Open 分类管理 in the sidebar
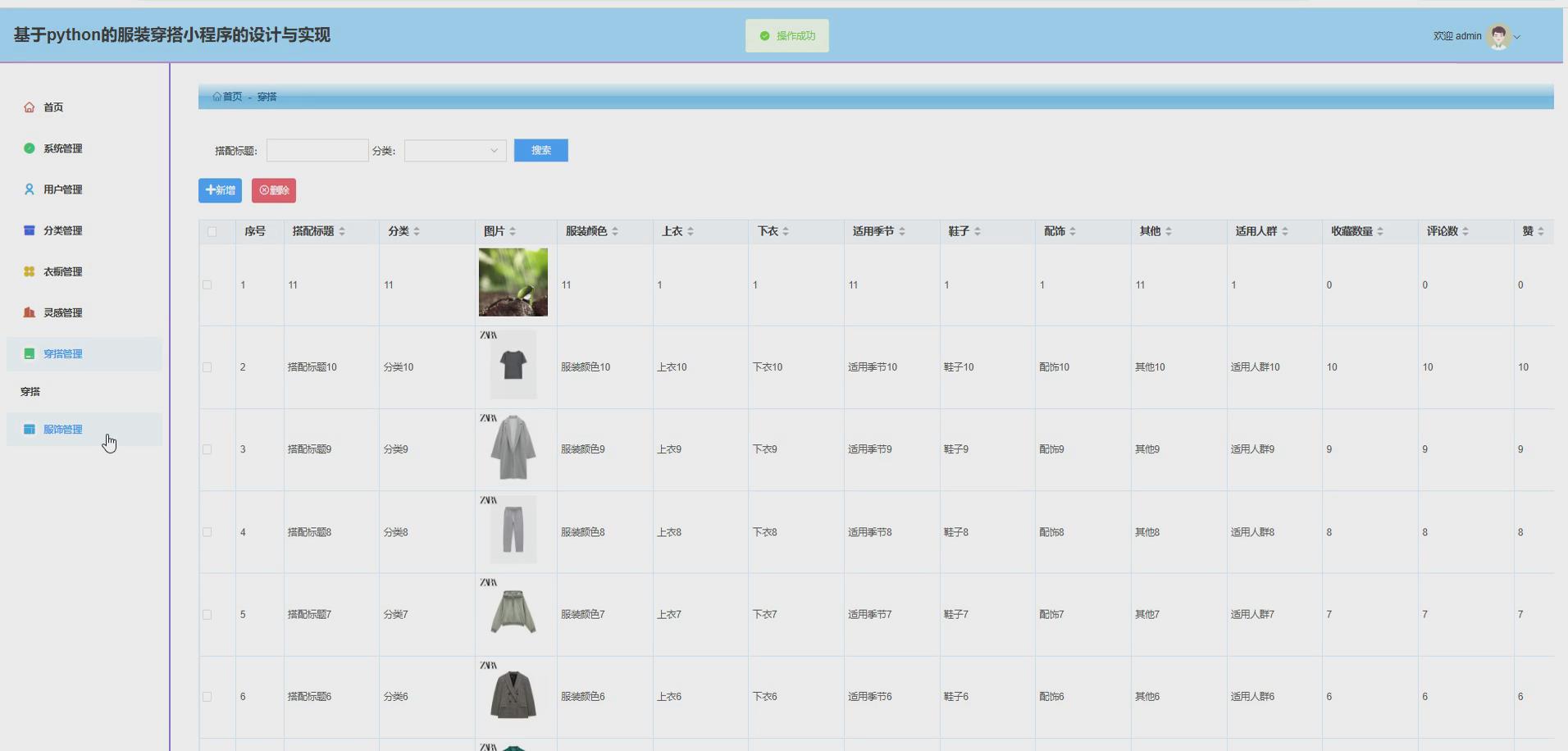The height and width of the screenshot is (751, 1568). (63, 230)
